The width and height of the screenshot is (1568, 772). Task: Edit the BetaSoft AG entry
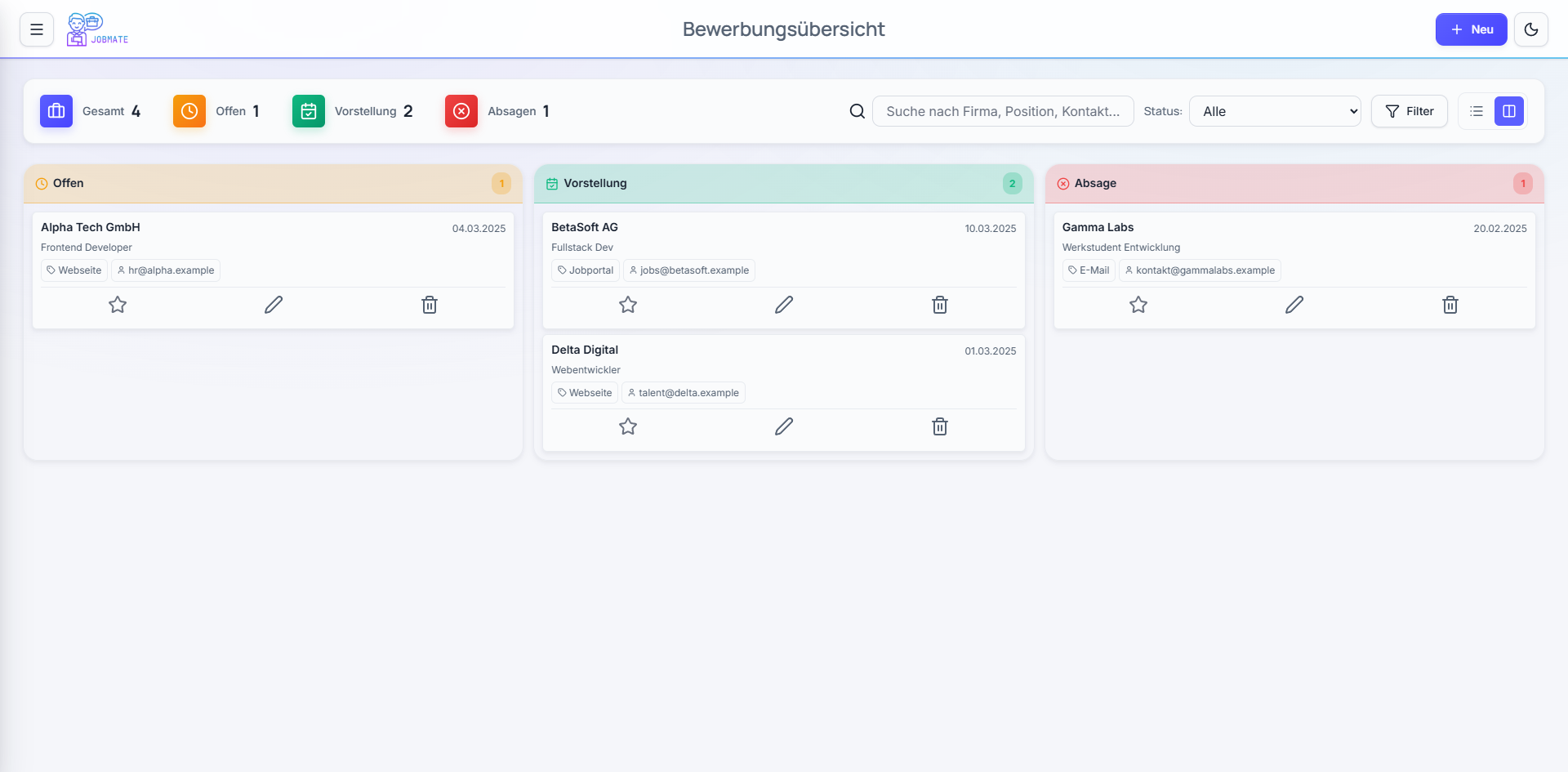click(x=784, y=305)
